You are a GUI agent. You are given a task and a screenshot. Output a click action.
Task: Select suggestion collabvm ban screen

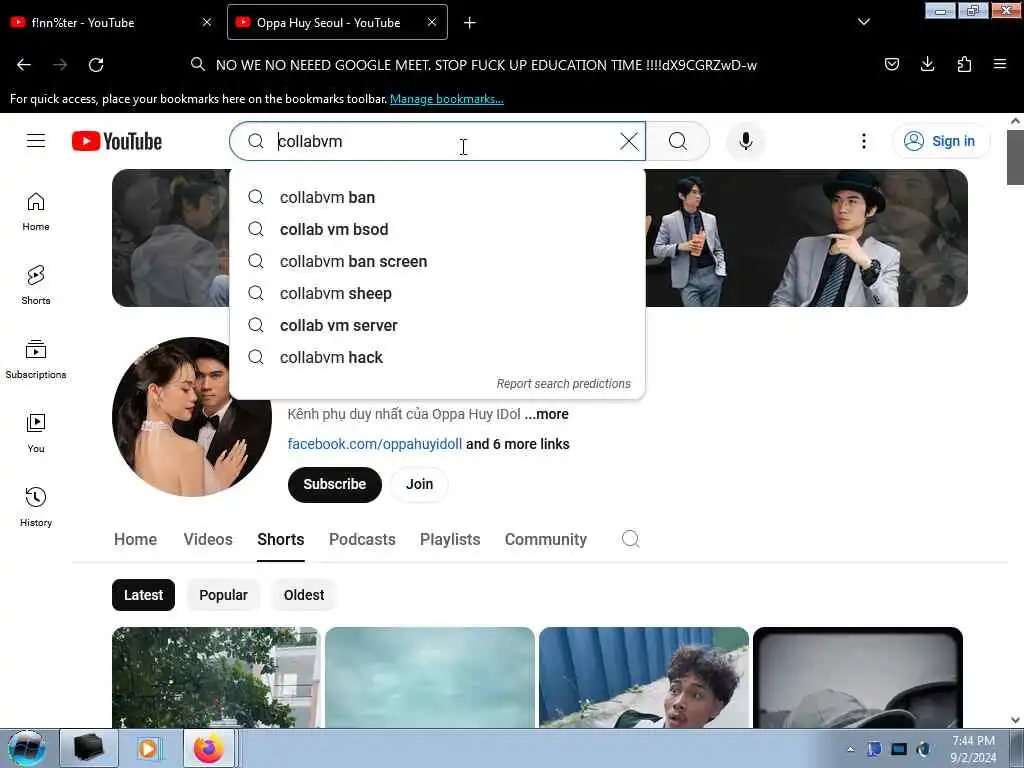point(438,261)
